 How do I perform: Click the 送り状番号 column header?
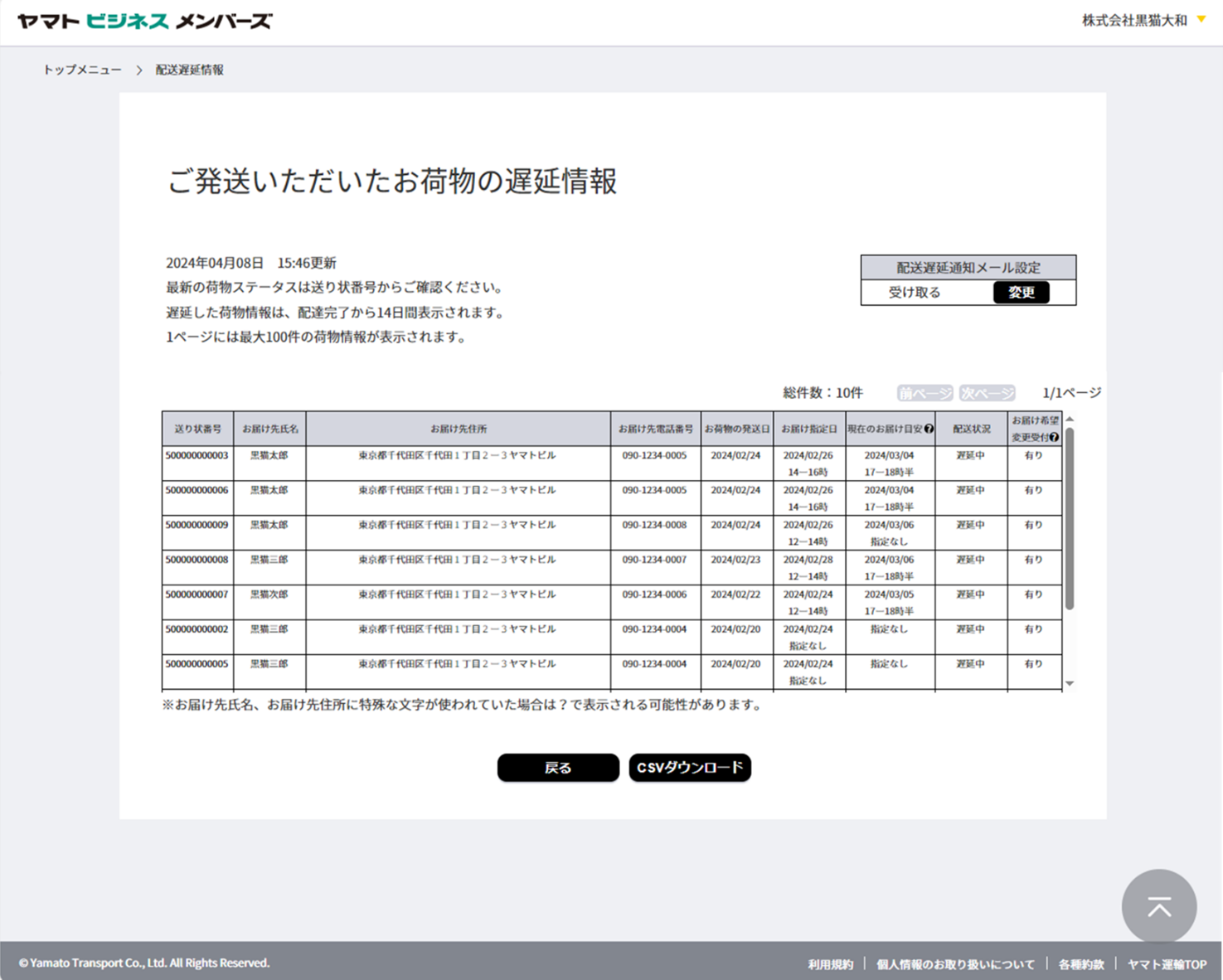(197, 429)
